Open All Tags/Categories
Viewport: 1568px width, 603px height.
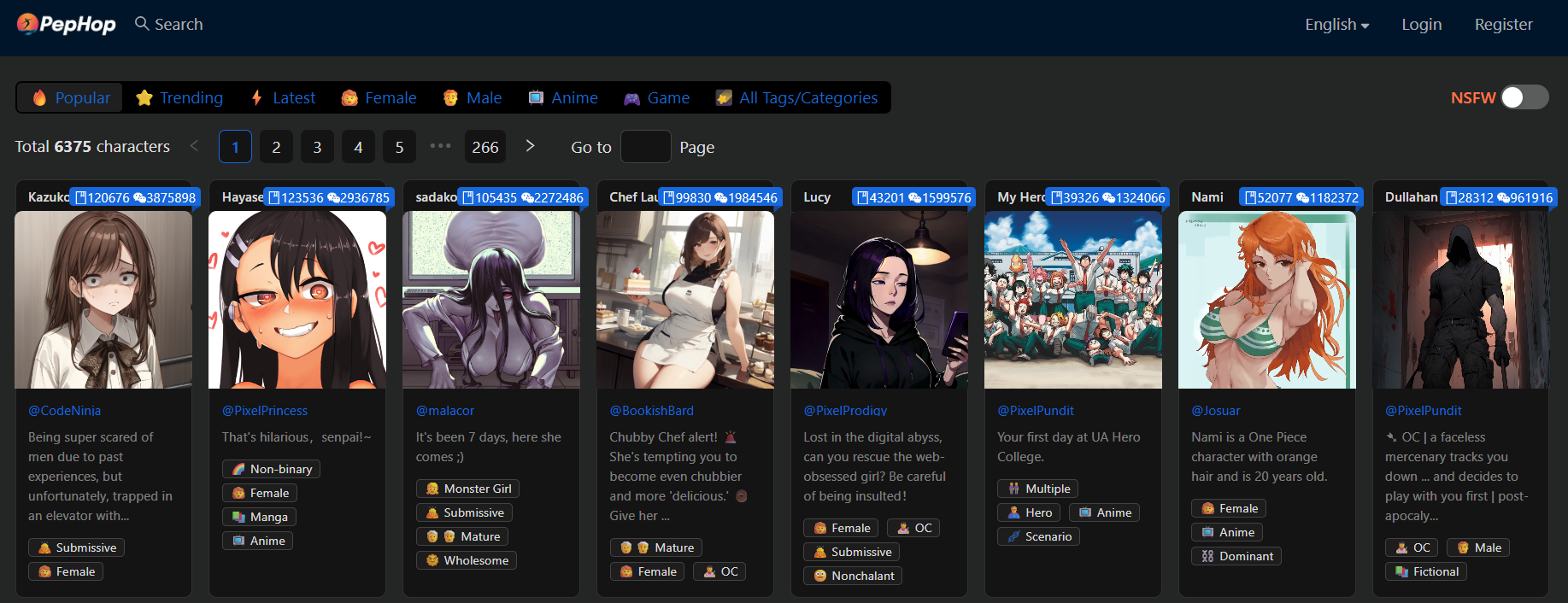click(x=796, y=97)
